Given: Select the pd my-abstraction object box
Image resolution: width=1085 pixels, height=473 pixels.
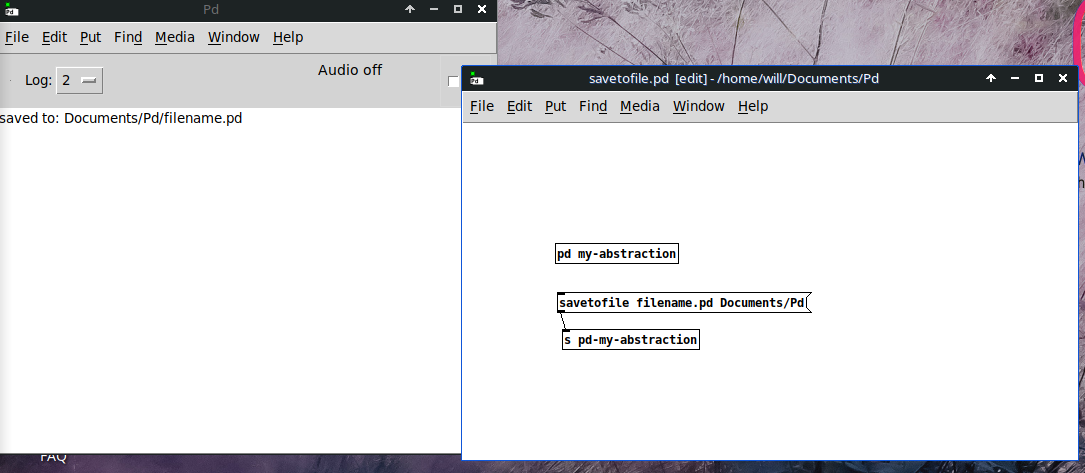Looking at the screenshot, I should (x=616, y=254).
